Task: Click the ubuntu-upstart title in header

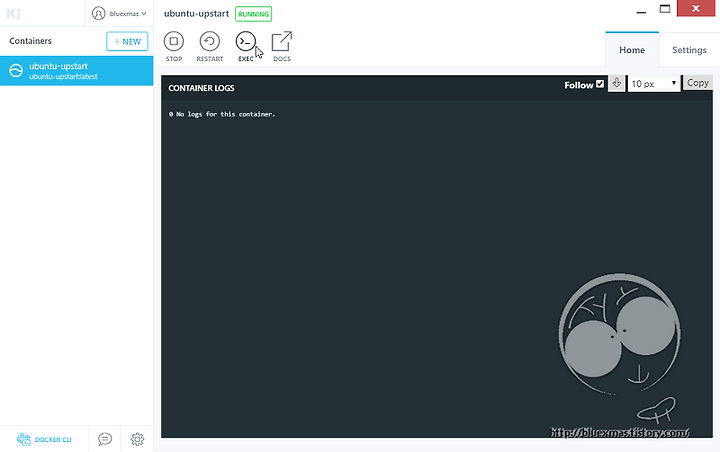Action: (197, 13)
